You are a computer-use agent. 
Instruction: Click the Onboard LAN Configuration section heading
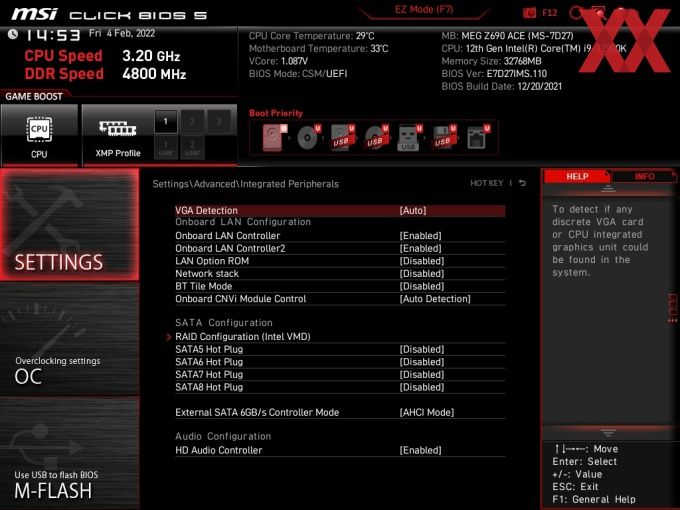pos(243,222)
